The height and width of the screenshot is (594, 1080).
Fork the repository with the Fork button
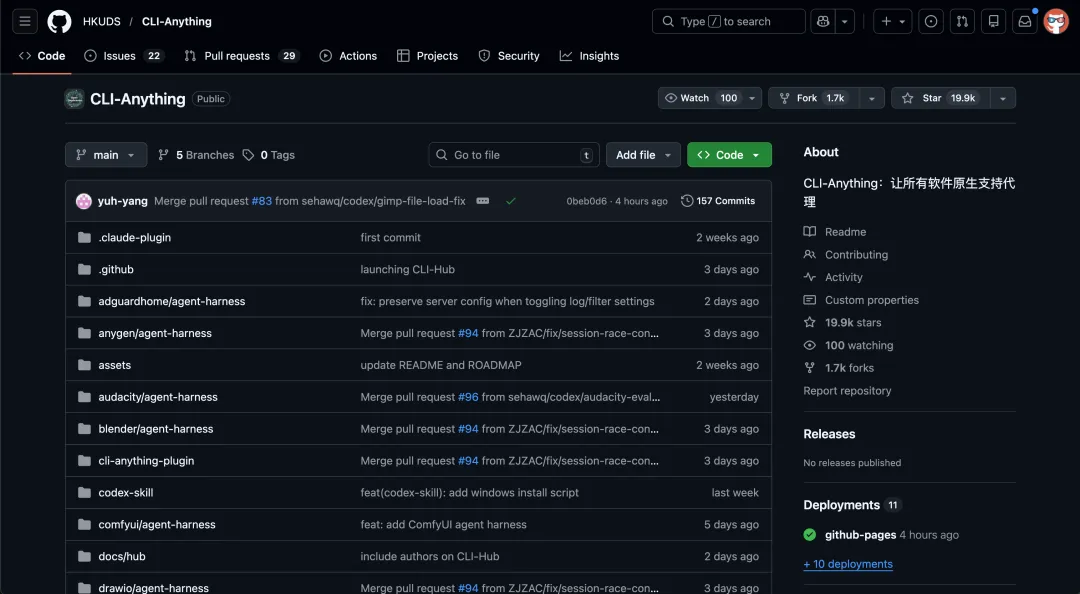pos(814,98)
